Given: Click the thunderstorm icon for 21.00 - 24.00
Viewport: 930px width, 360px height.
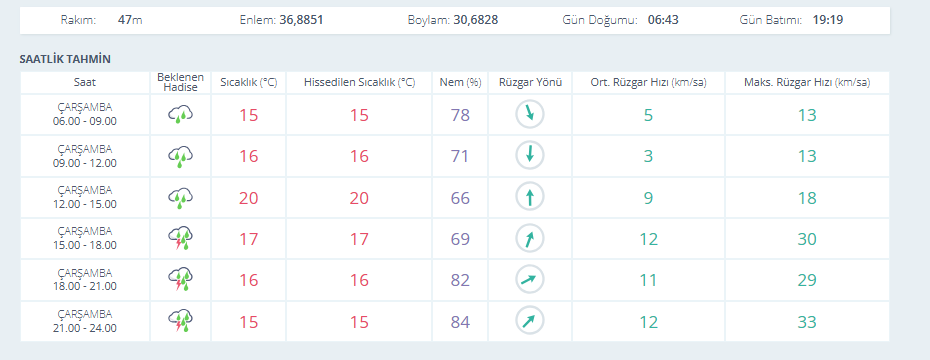Looking at the screenshot, I should (180, 321).
